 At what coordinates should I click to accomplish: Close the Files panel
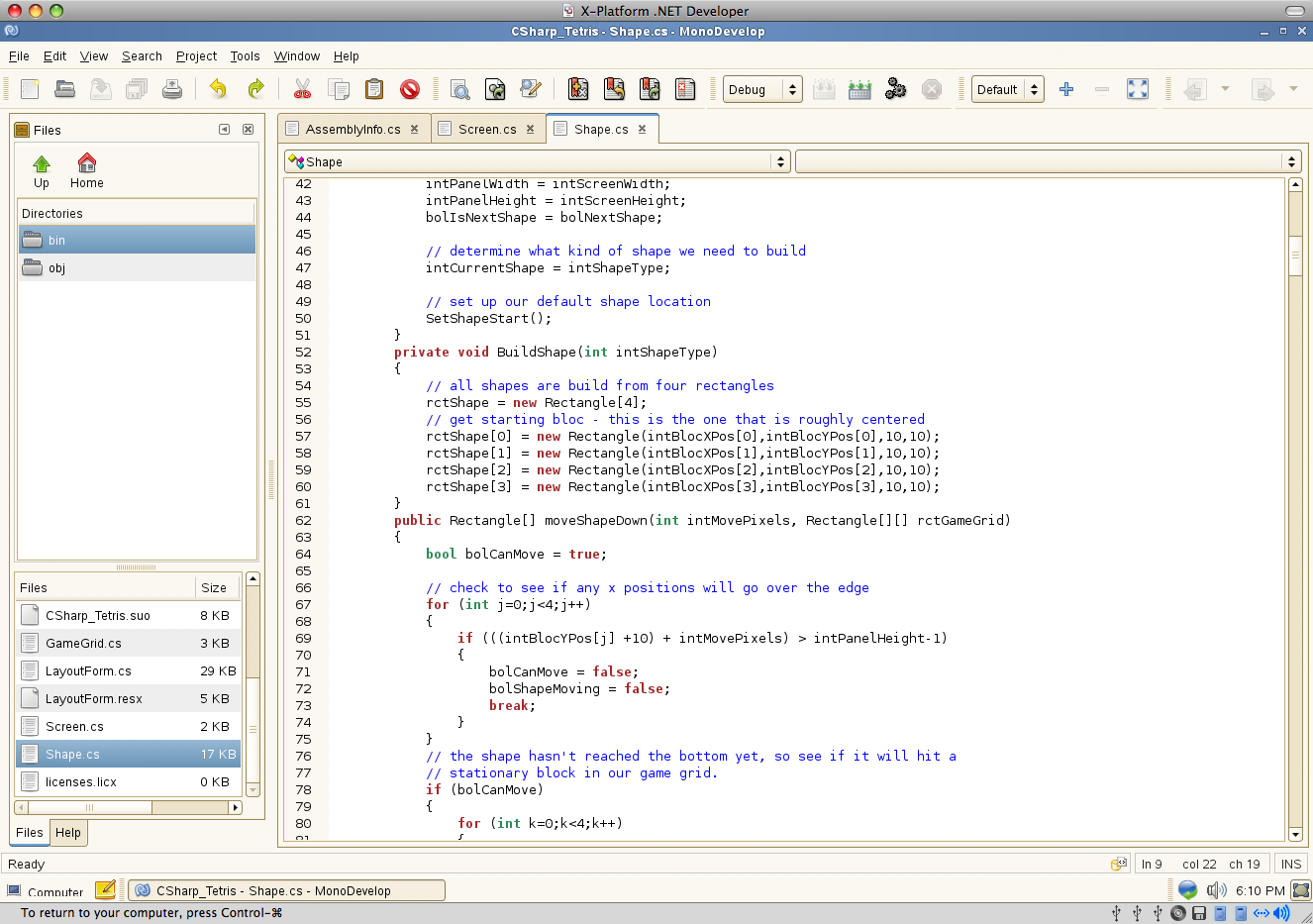coord(248,130)
